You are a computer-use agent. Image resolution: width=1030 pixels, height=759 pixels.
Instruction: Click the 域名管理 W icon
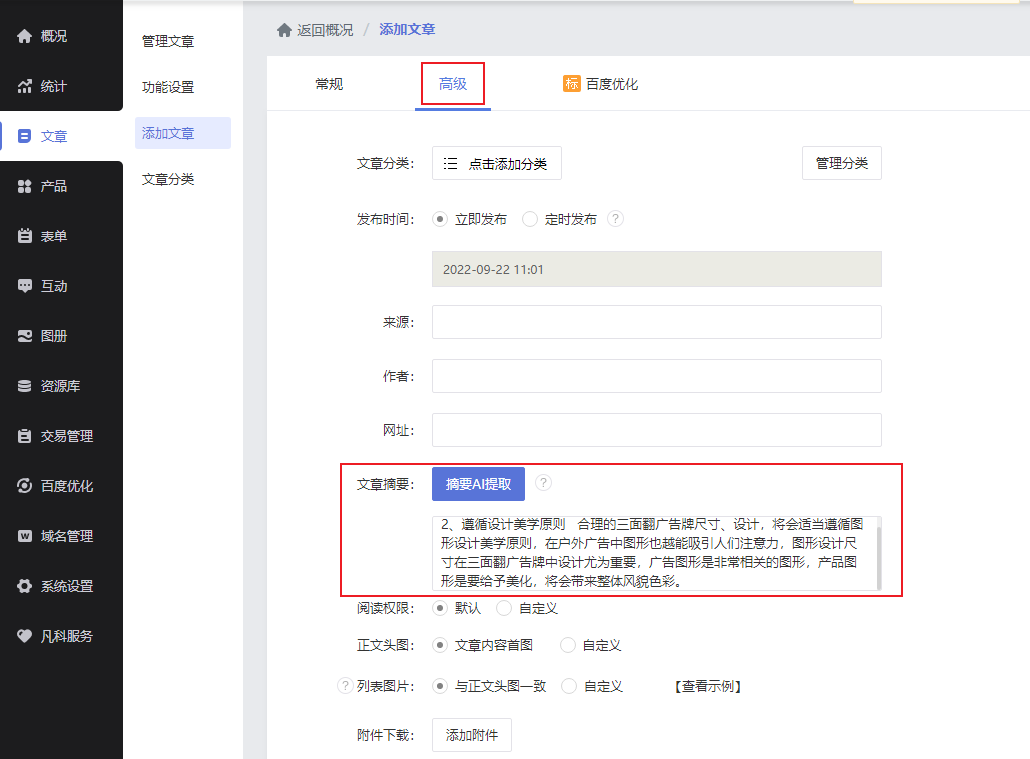pyautogui.click(x=24, y=536)
